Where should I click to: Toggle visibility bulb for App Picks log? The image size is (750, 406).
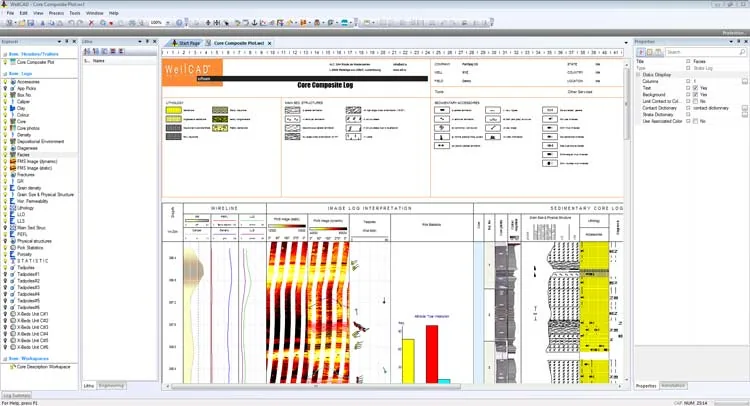click(x=6, y=88)
